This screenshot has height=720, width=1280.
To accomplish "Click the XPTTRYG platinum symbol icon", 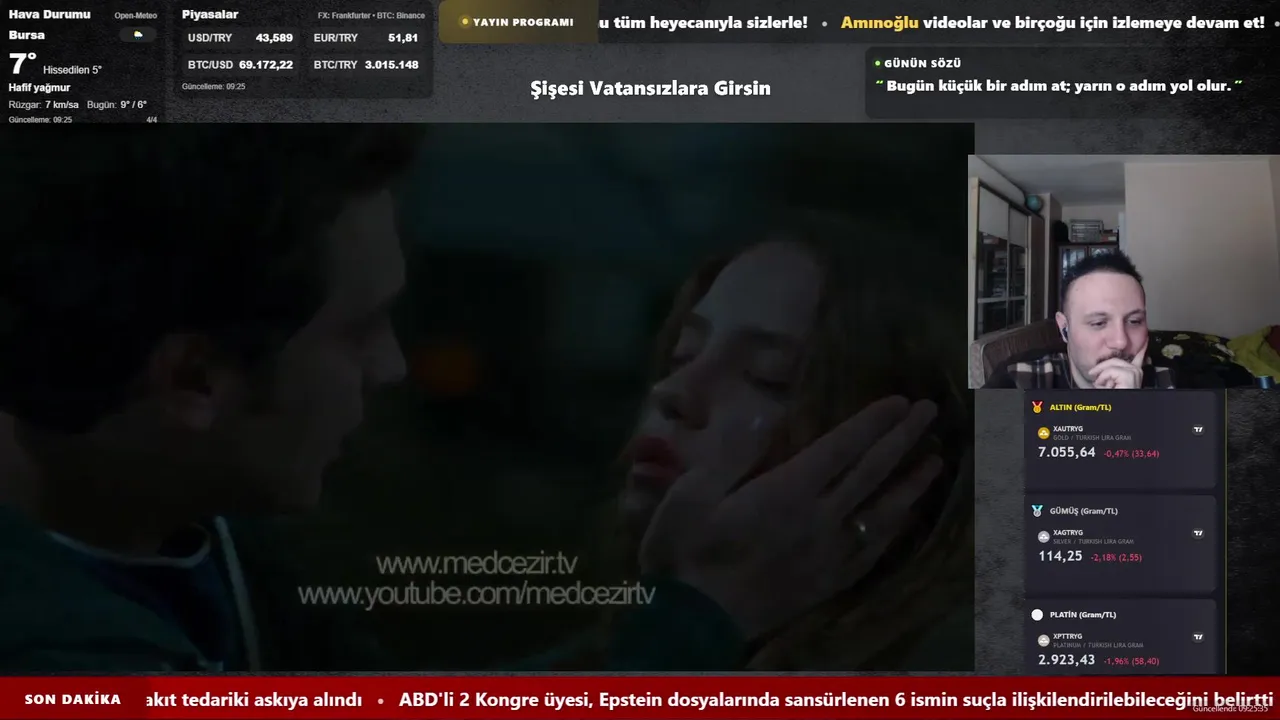I will coord(1044,640).
